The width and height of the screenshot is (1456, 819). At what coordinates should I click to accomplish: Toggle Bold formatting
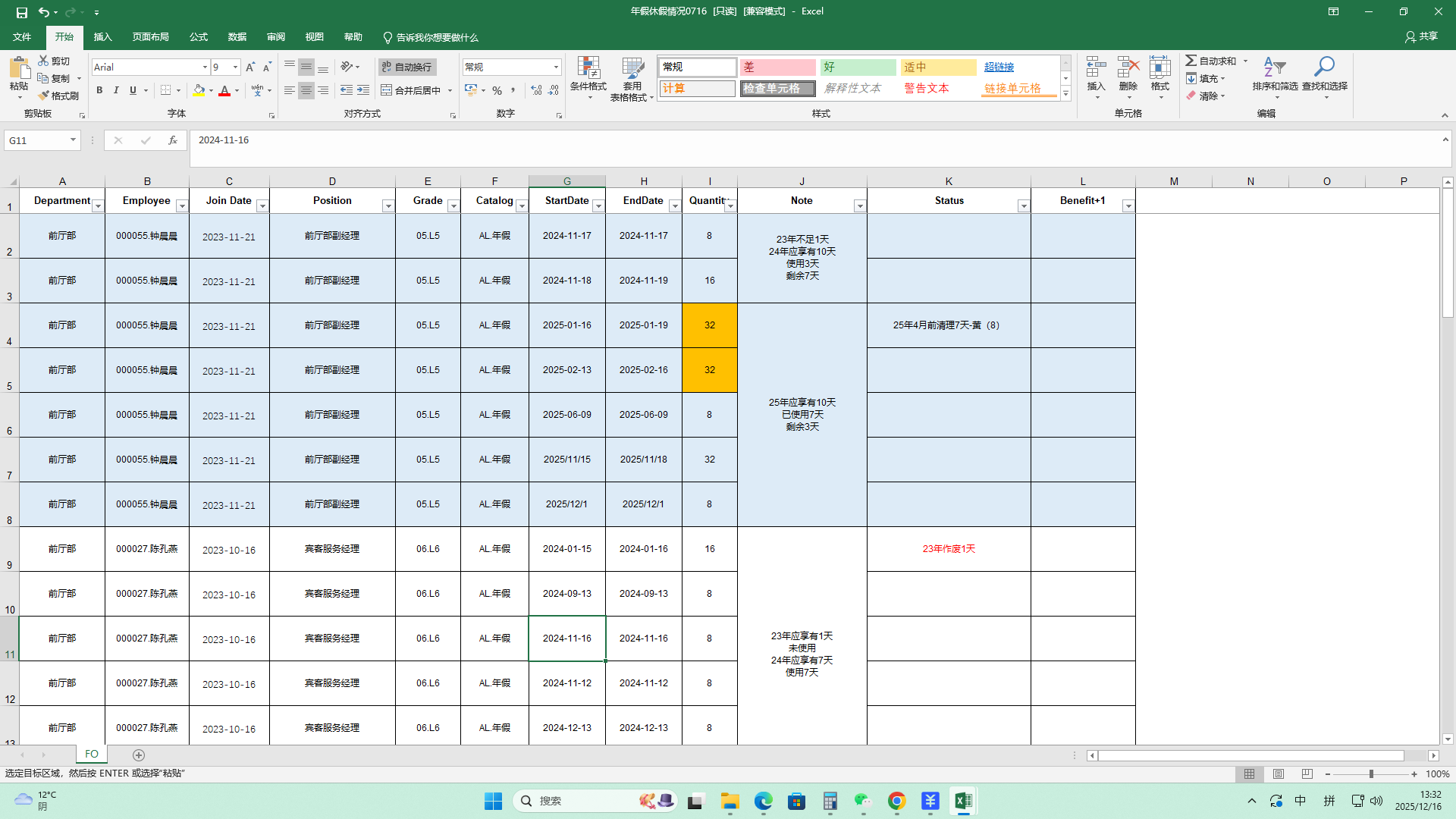click(99, 90)
